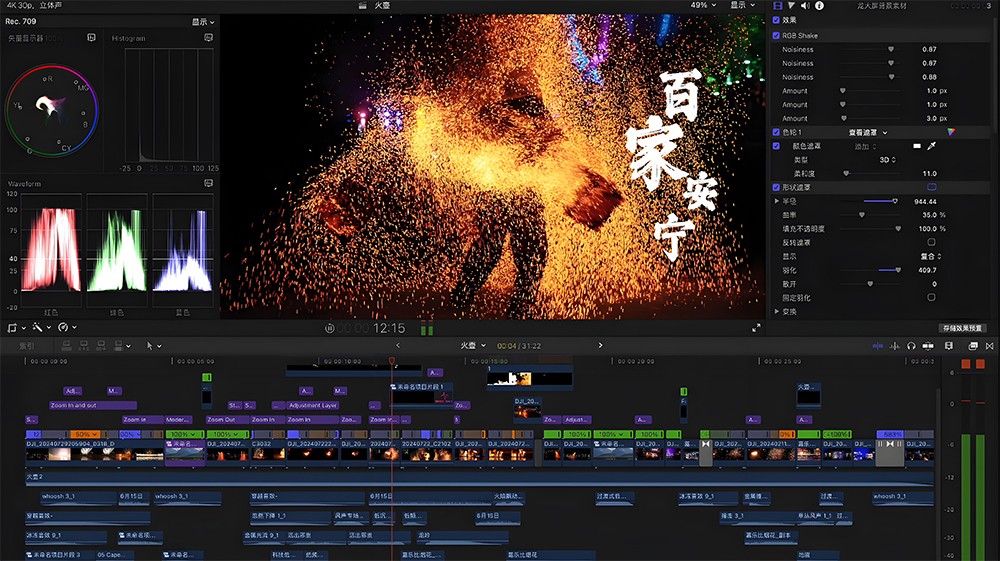Screen dimensions: 1000x561
Task: Click the 944.44 半径 value field
Action: pyautogui.click(x=925, y=201)
